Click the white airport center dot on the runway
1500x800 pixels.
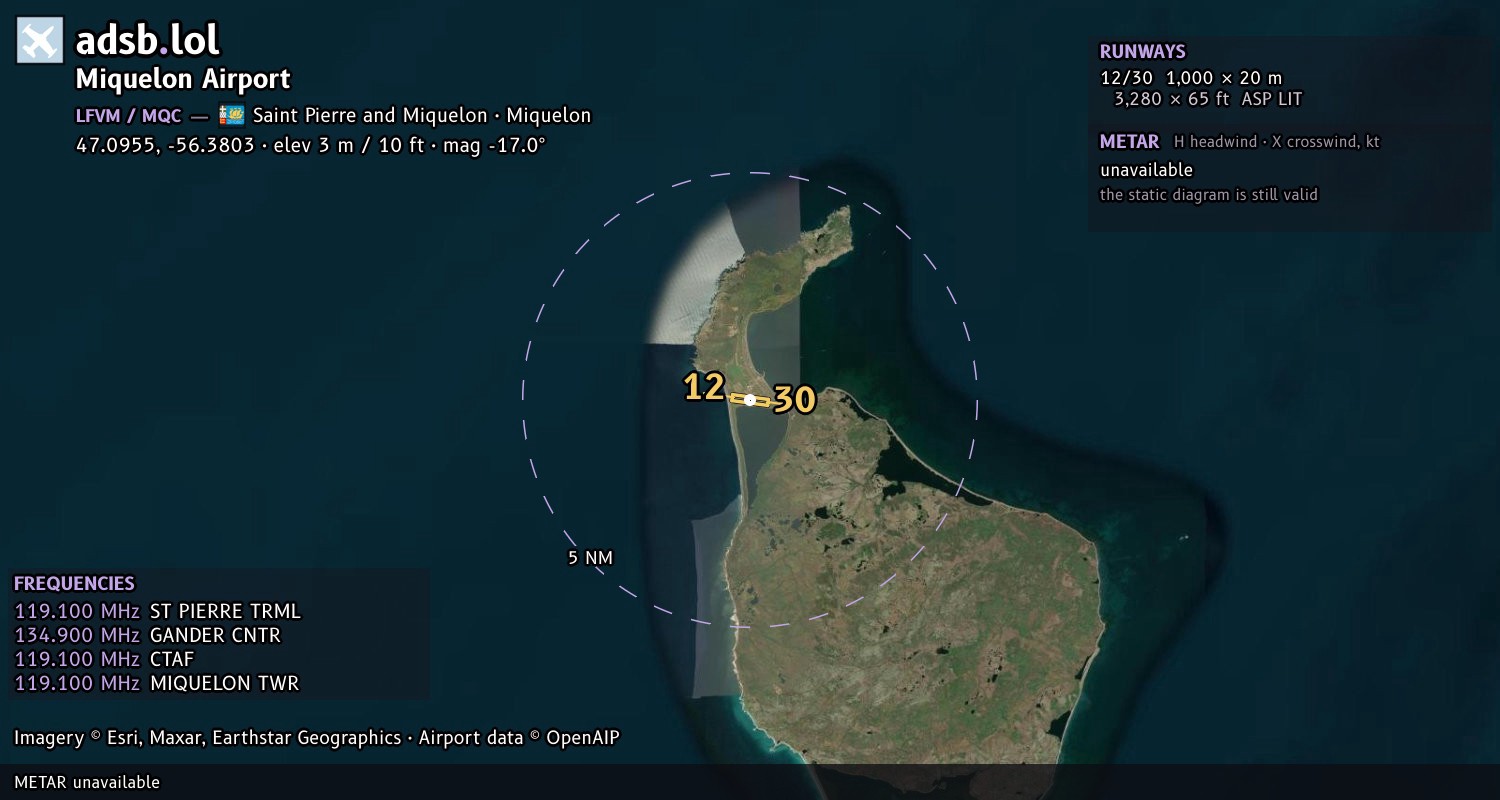point(750,400)
